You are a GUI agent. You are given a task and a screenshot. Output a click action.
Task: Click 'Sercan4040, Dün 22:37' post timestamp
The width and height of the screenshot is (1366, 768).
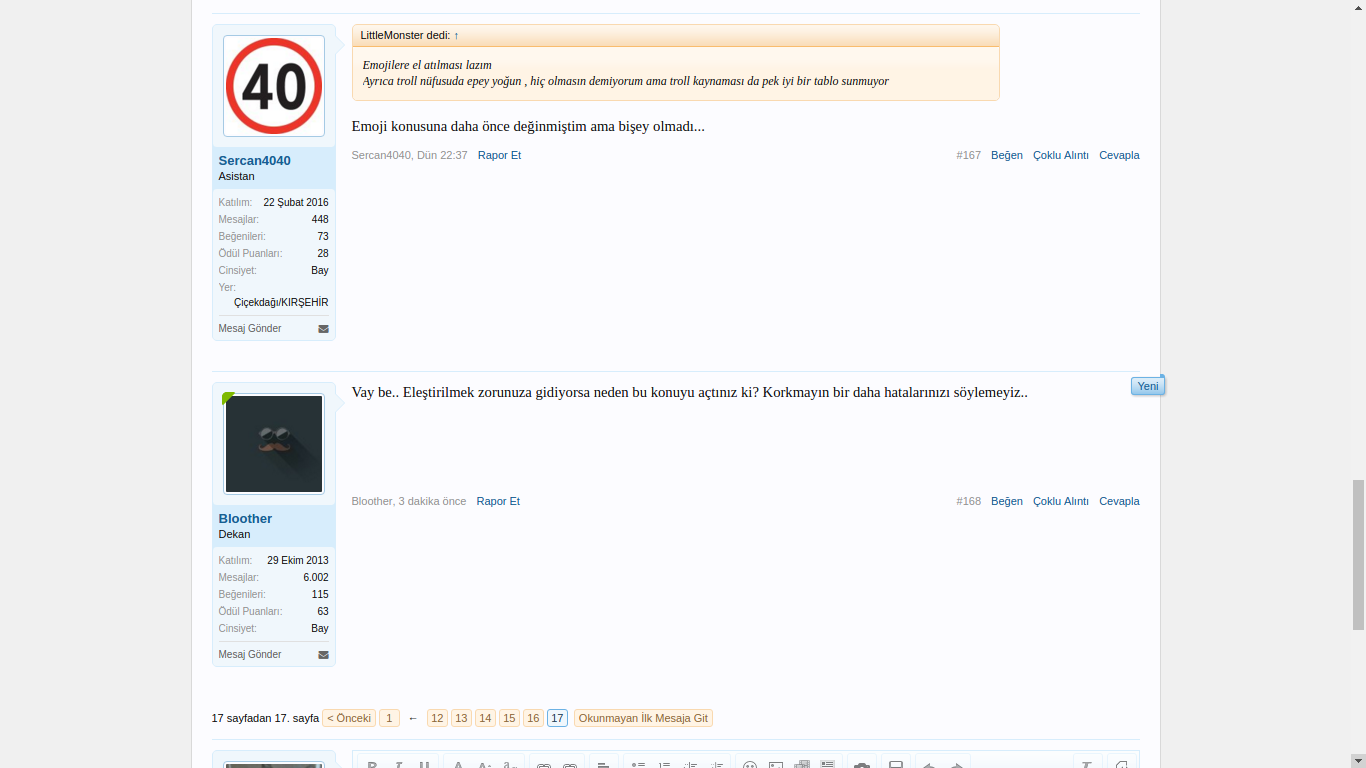coord(410,155)
